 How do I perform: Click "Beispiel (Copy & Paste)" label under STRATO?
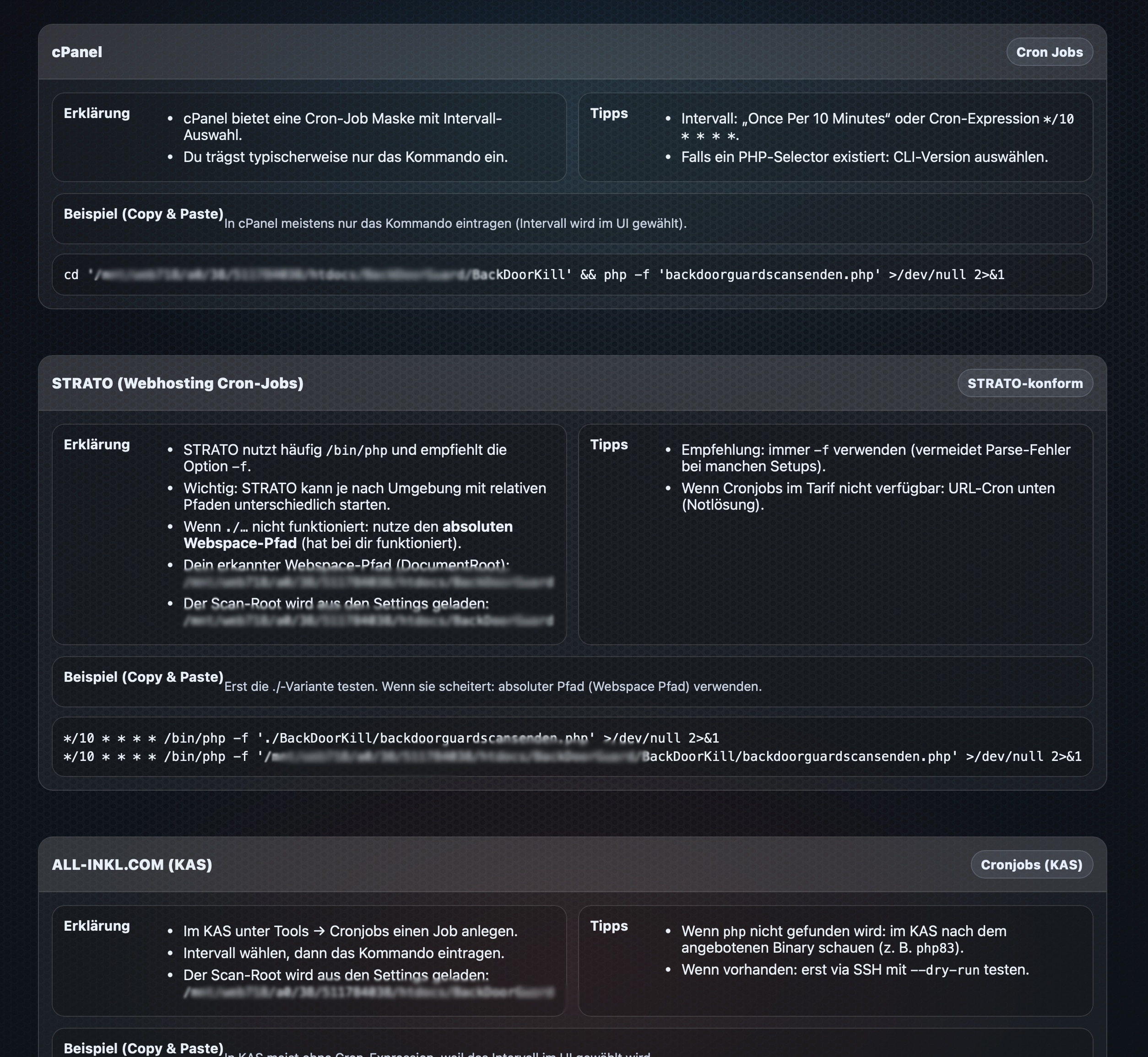click(x=143, y=677)
